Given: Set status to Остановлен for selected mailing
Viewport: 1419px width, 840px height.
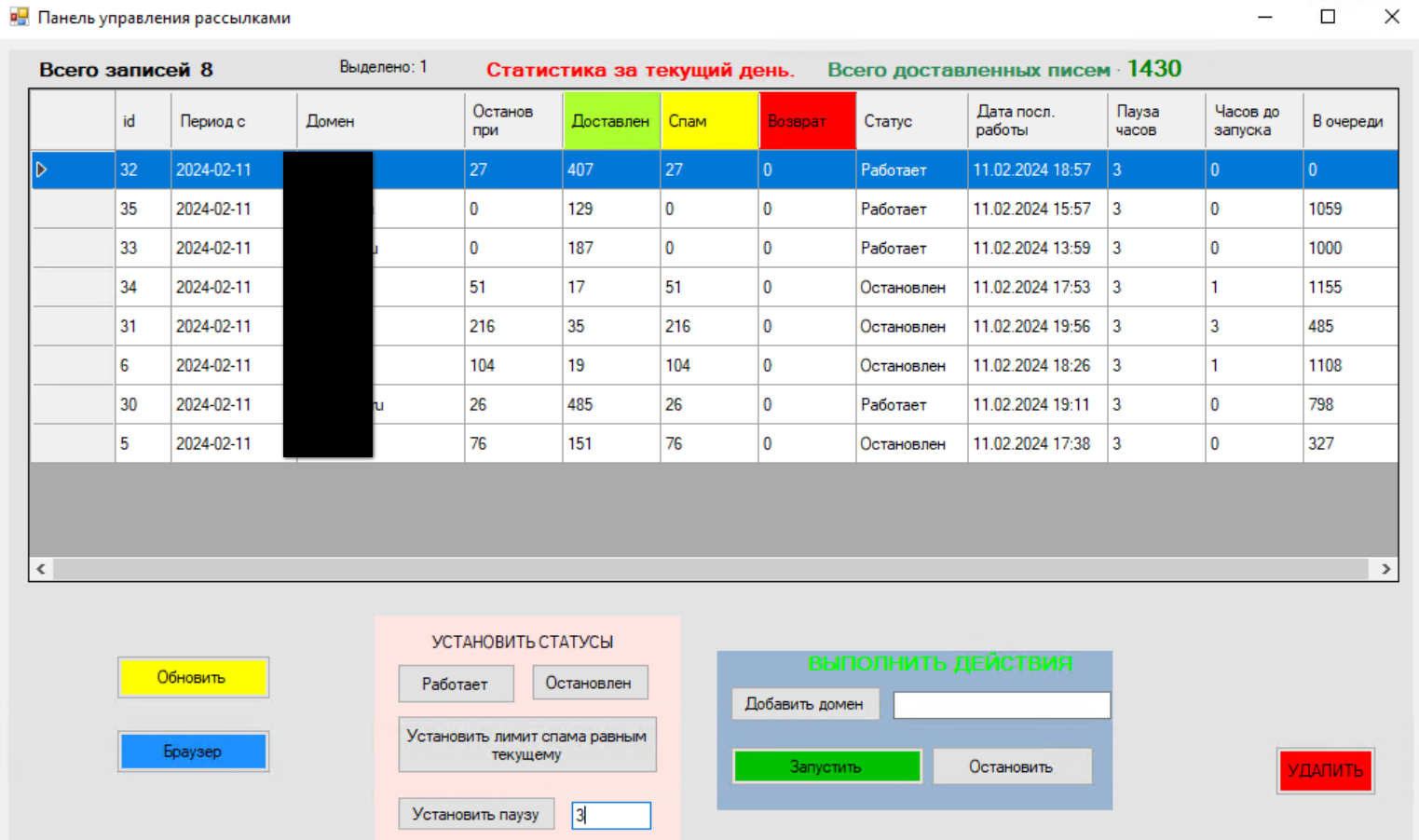Looking at the screenshot, I should 590,682.
